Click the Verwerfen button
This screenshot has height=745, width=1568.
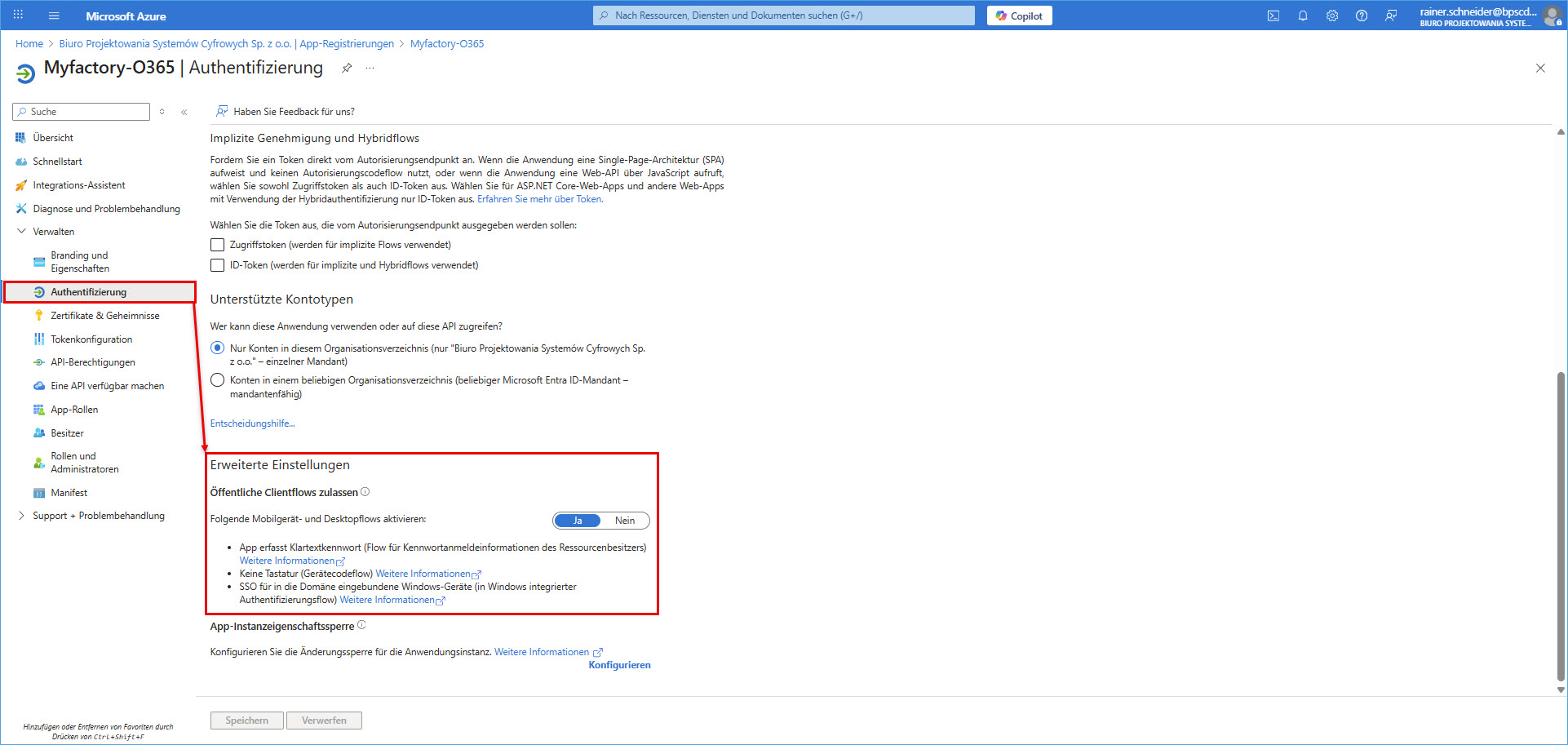coord(324,721)
